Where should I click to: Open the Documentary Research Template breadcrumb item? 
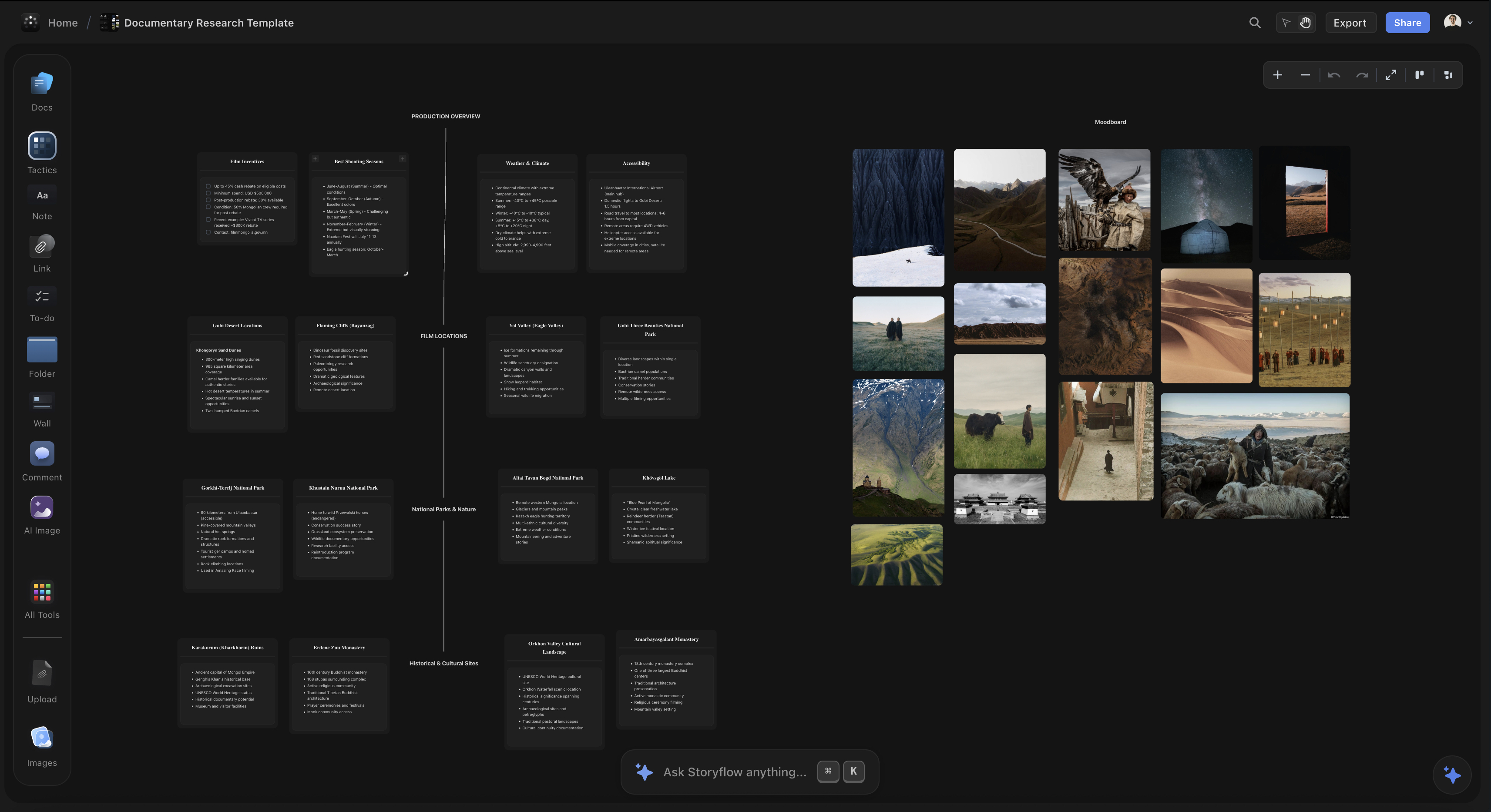click(x=208, y=23)
